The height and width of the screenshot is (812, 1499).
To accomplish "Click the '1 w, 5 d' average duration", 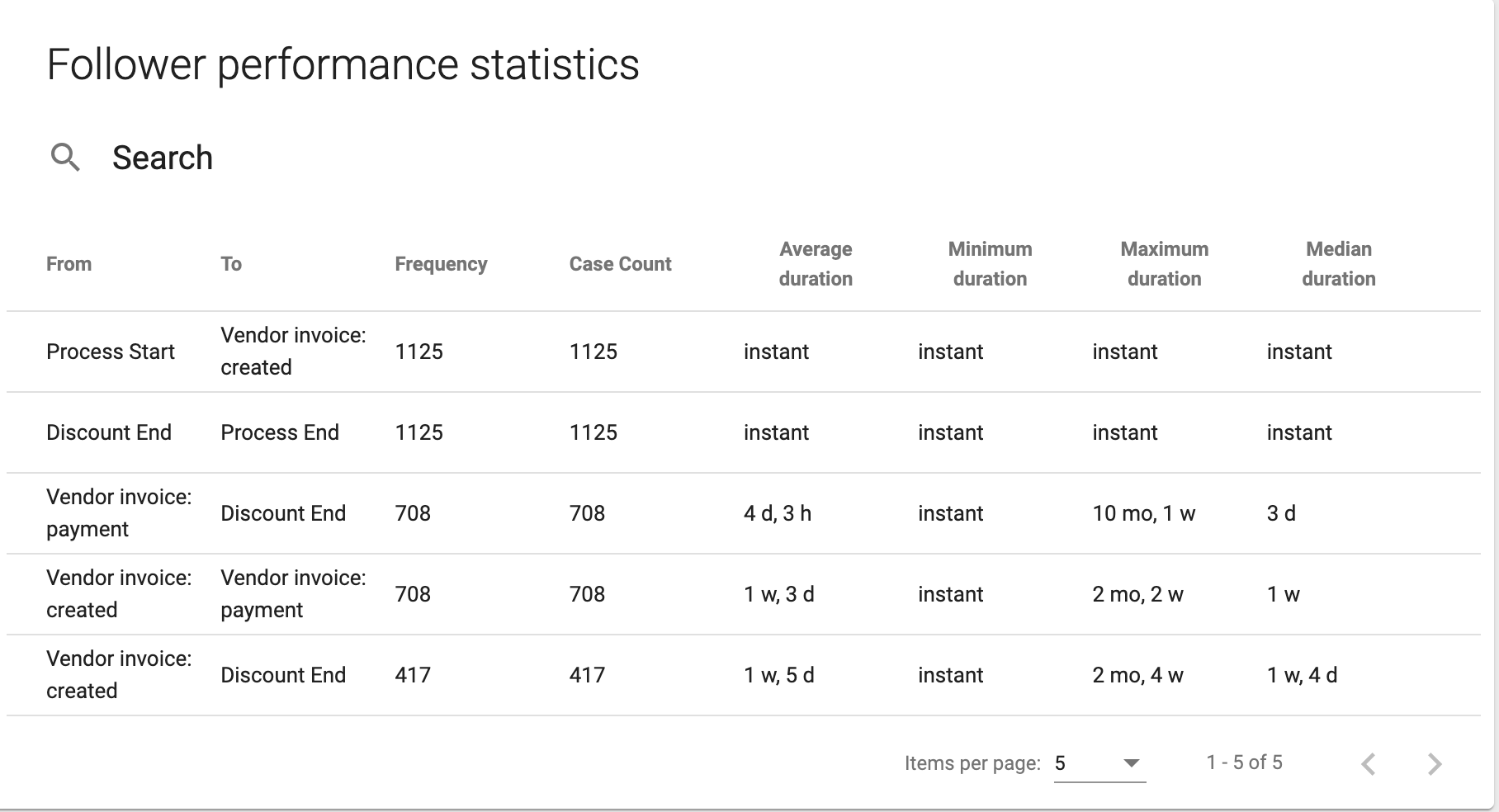I will 779,675.
